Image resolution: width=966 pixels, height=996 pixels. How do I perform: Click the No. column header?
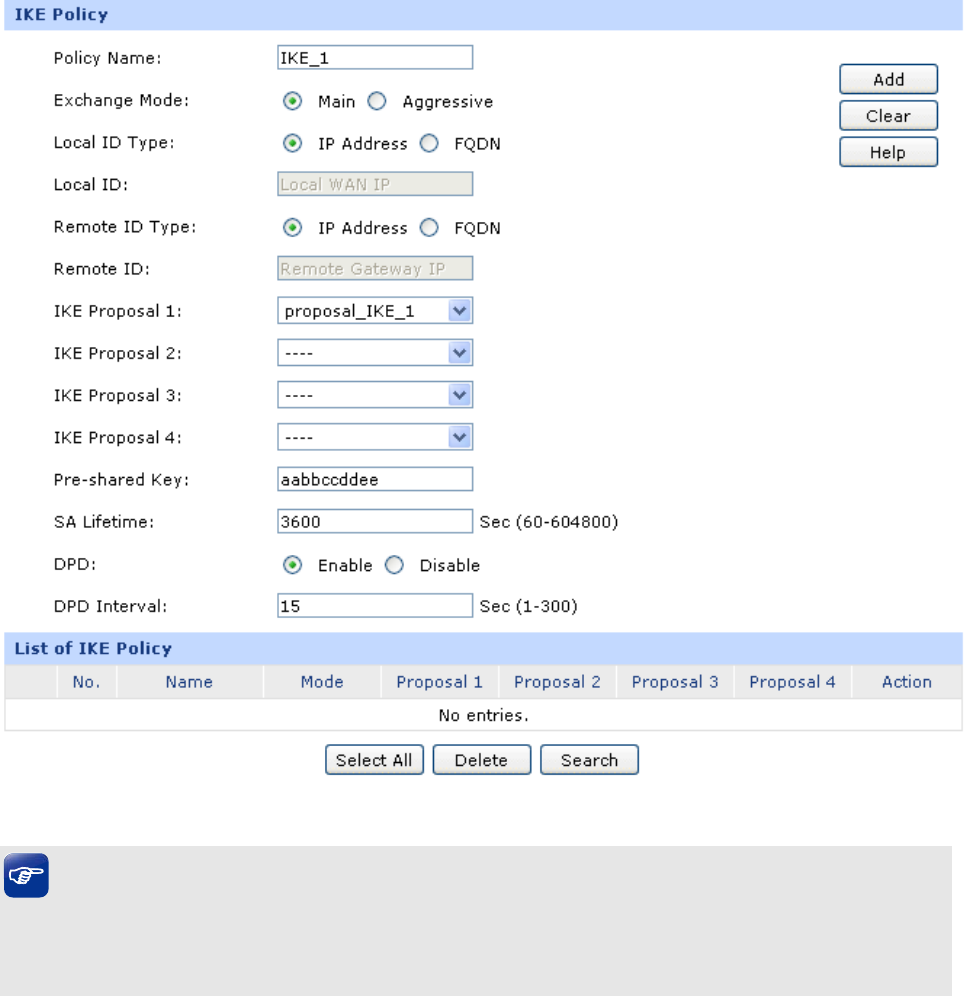click(x=86, y=682)
